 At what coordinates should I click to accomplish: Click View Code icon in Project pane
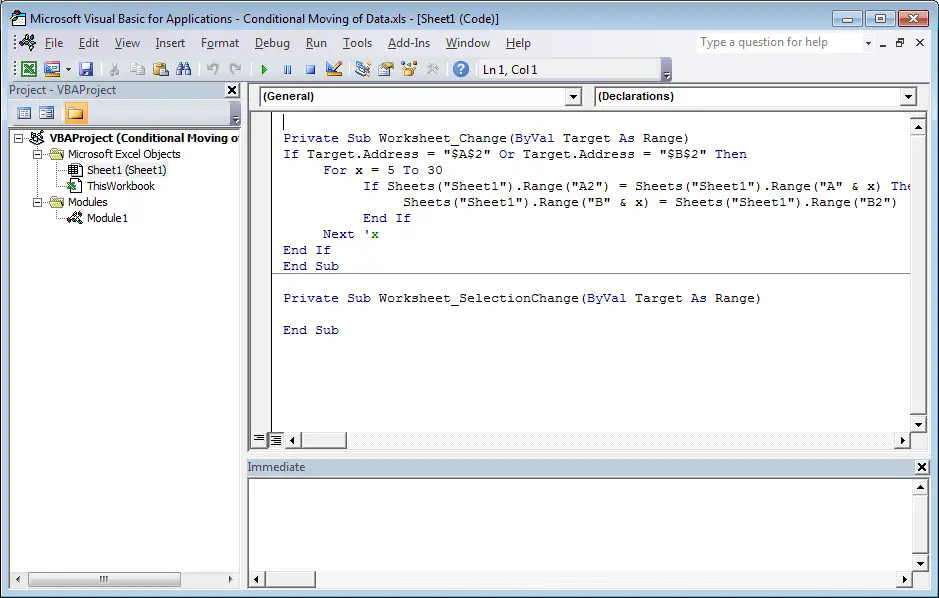click(x=24, y=113)
